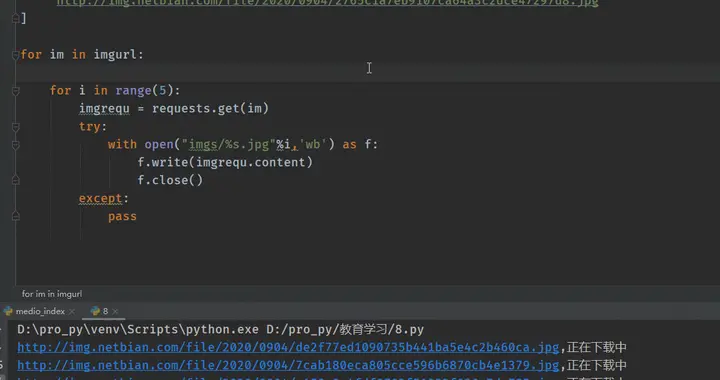
Task: Click the 'except:' keyword
Action: coord(103,199)
